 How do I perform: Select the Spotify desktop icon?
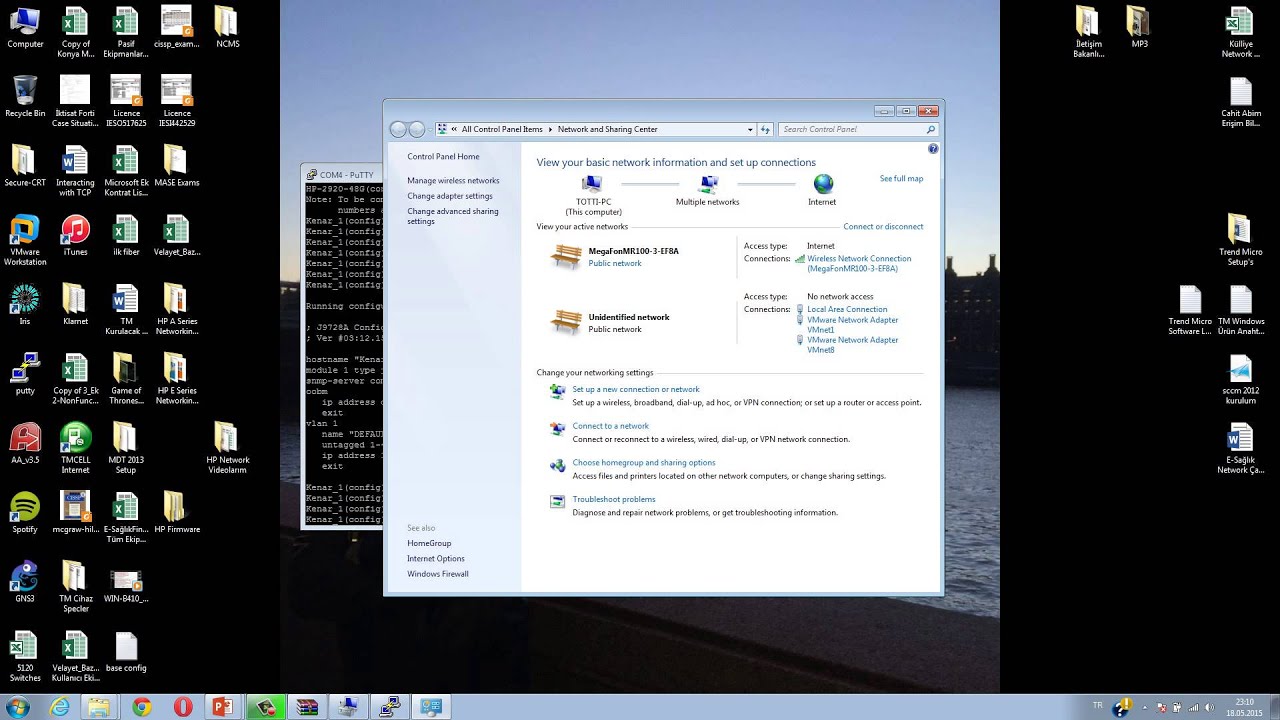coord(25,513)
